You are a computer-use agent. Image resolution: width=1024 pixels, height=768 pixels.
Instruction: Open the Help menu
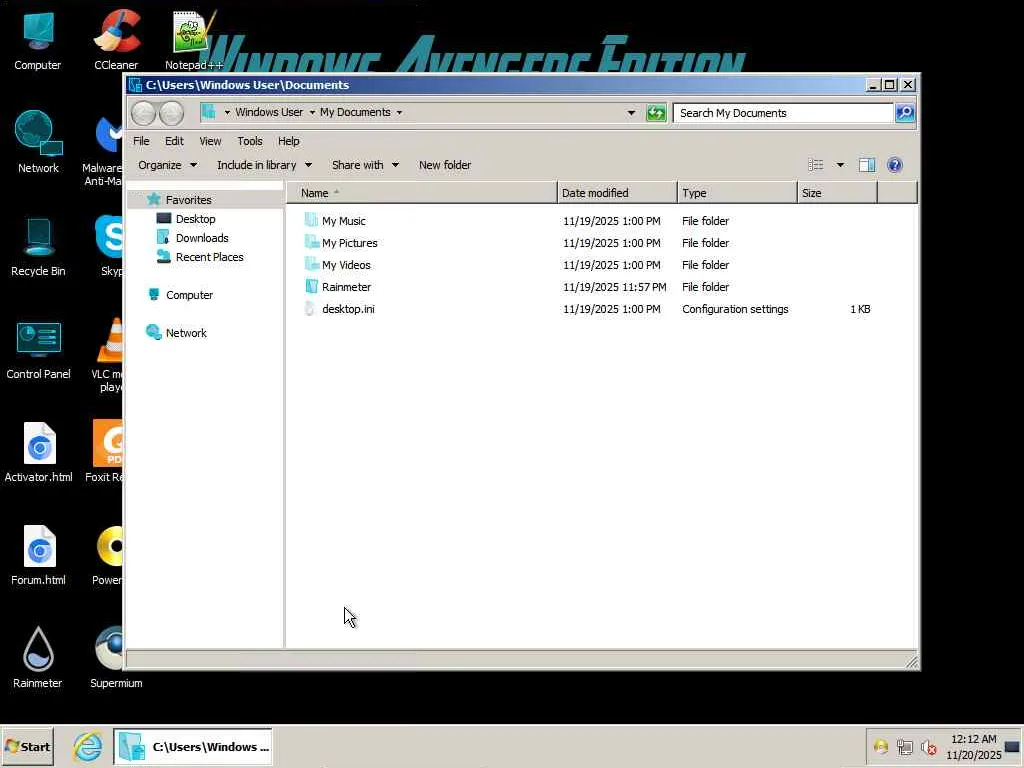click(x=289, y=141)
